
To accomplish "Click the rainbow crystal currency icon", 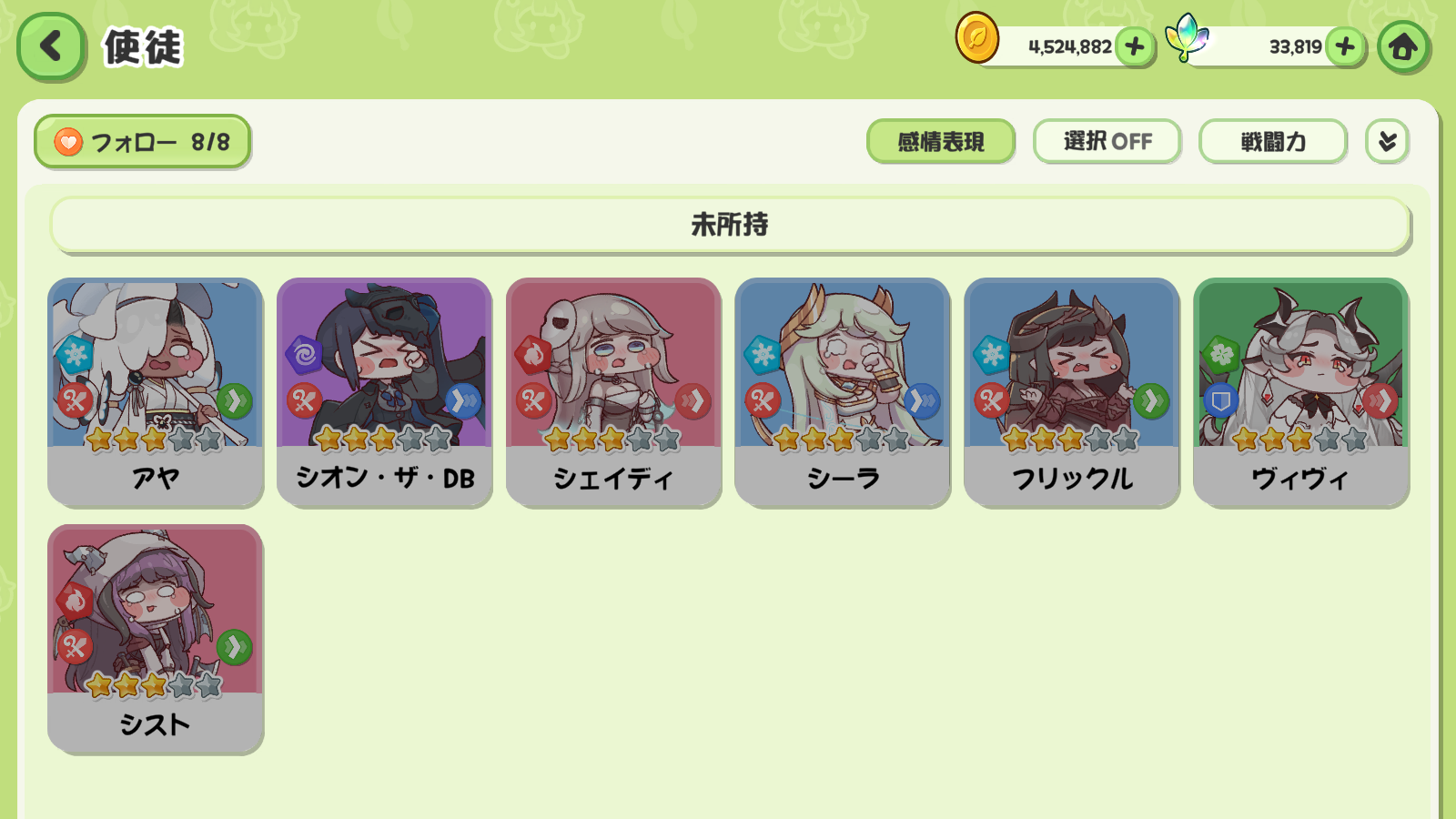I will tap(1188, 37).
